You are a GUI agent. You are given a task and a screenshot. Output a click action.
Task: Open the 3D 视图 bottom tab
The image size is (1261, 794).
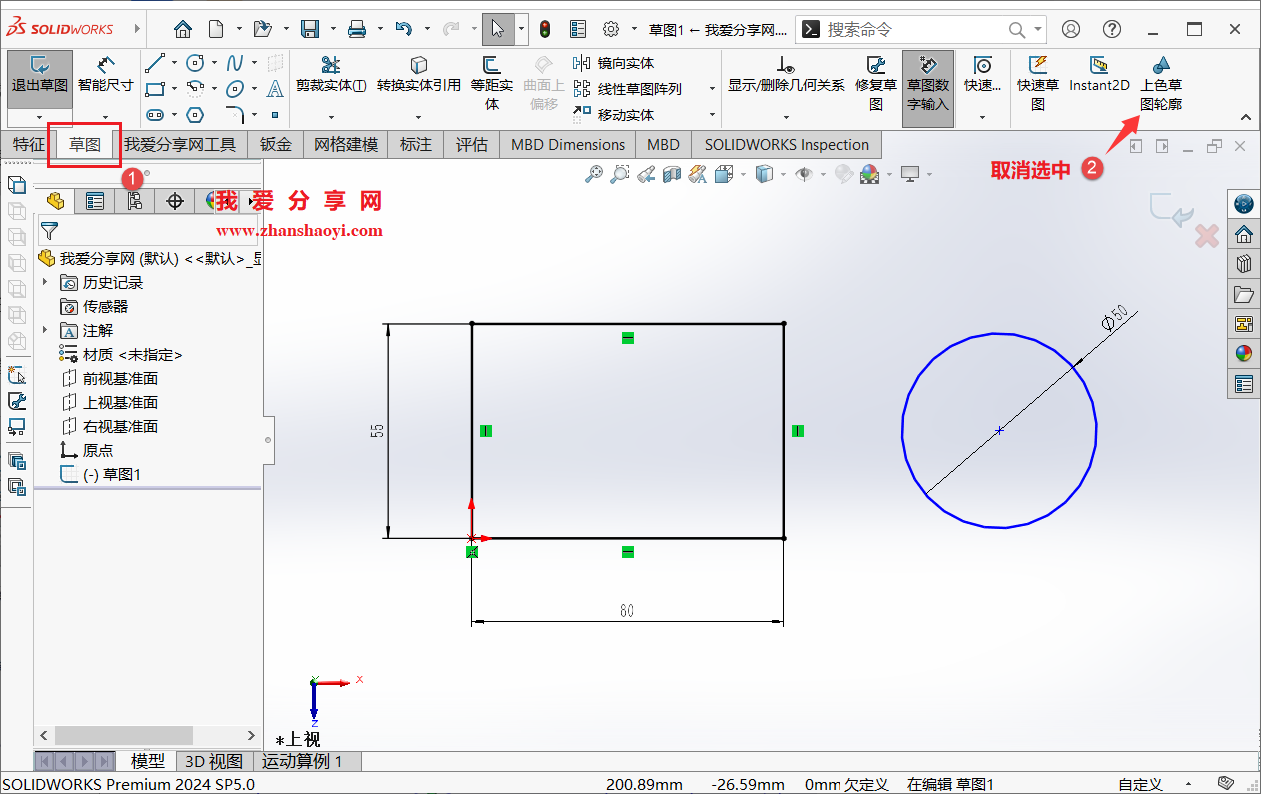pos(214,762)
